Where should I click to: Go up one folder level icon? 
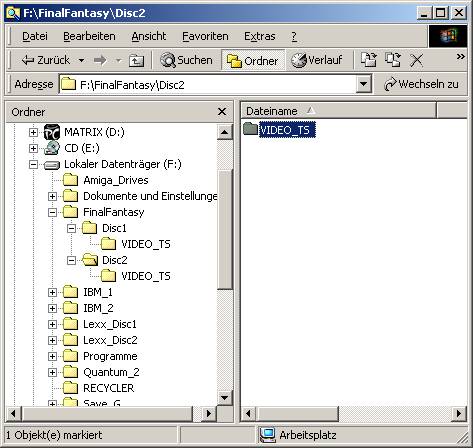[136, 60]
